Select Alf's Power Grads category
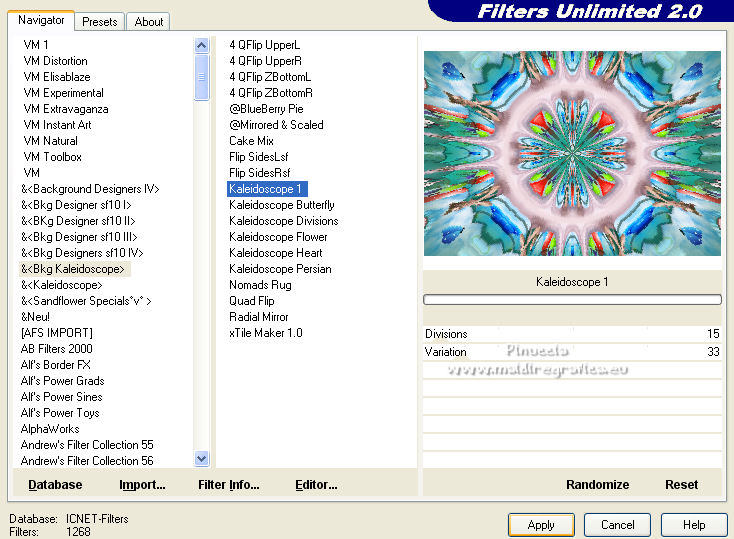734x539 pixels. [x=62, y=381]
